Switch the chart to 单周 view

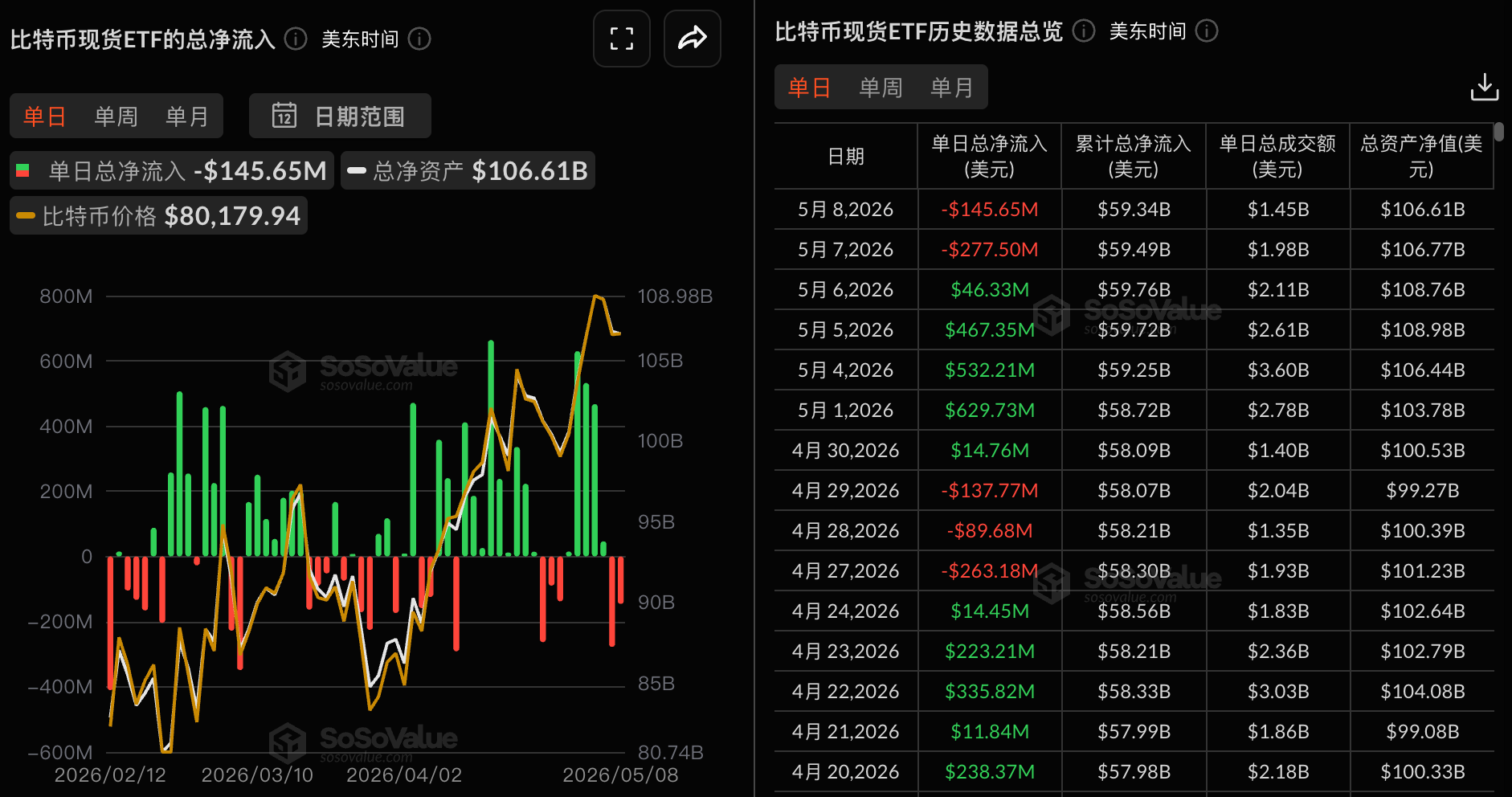click(116, 116)
